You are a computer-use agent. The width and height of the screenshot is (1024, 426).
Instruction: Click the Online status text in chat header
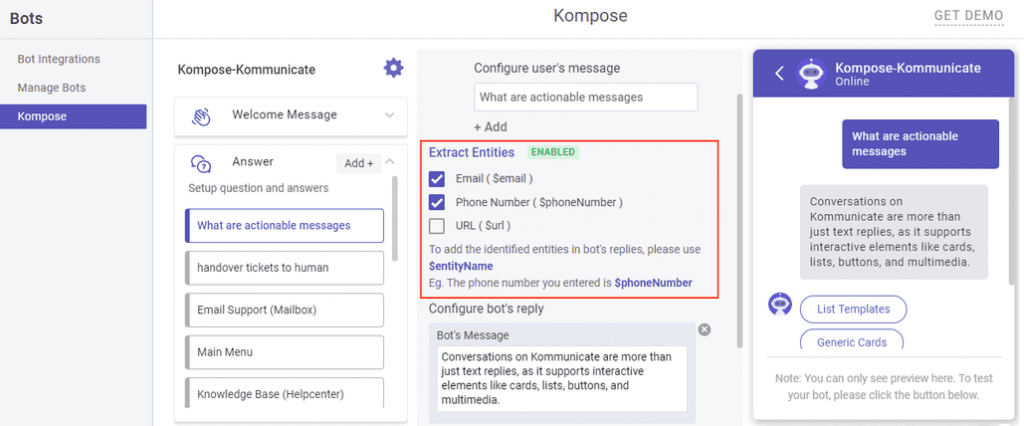[x=852, y=82]
